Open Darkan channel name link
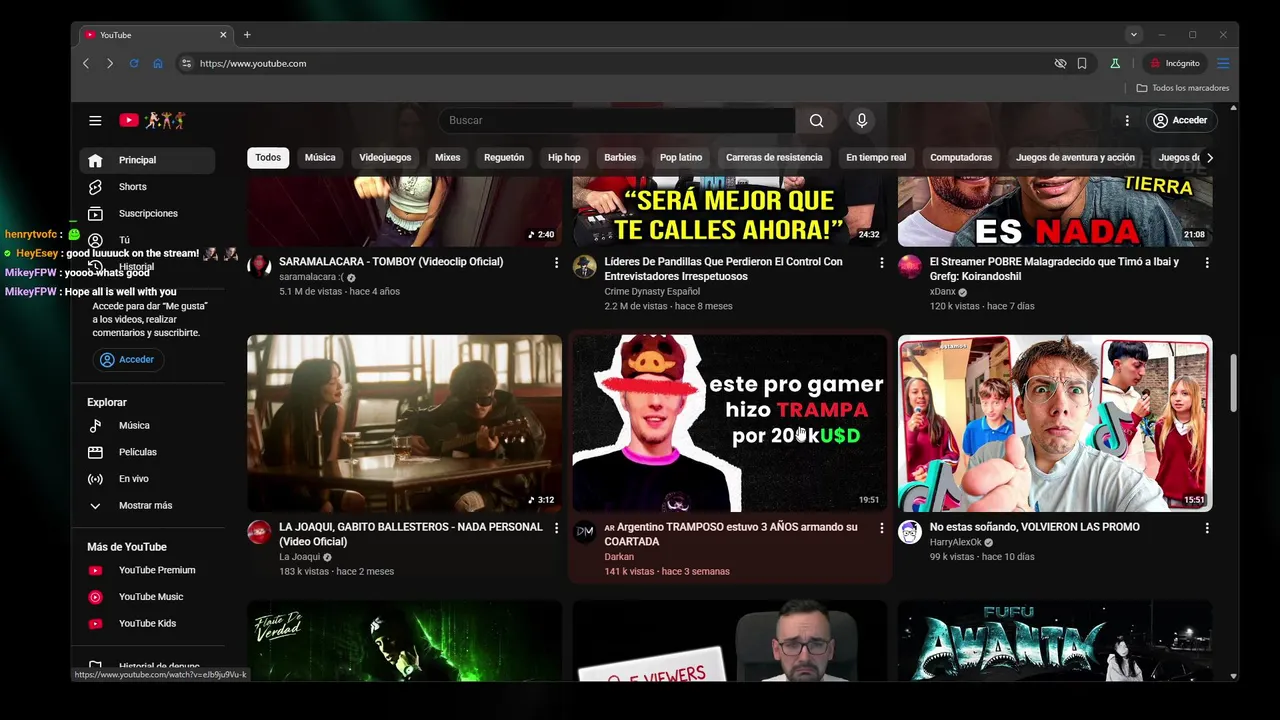Image resolution: width=1280 pixels, height=720 pixels. tap(619, 557)
